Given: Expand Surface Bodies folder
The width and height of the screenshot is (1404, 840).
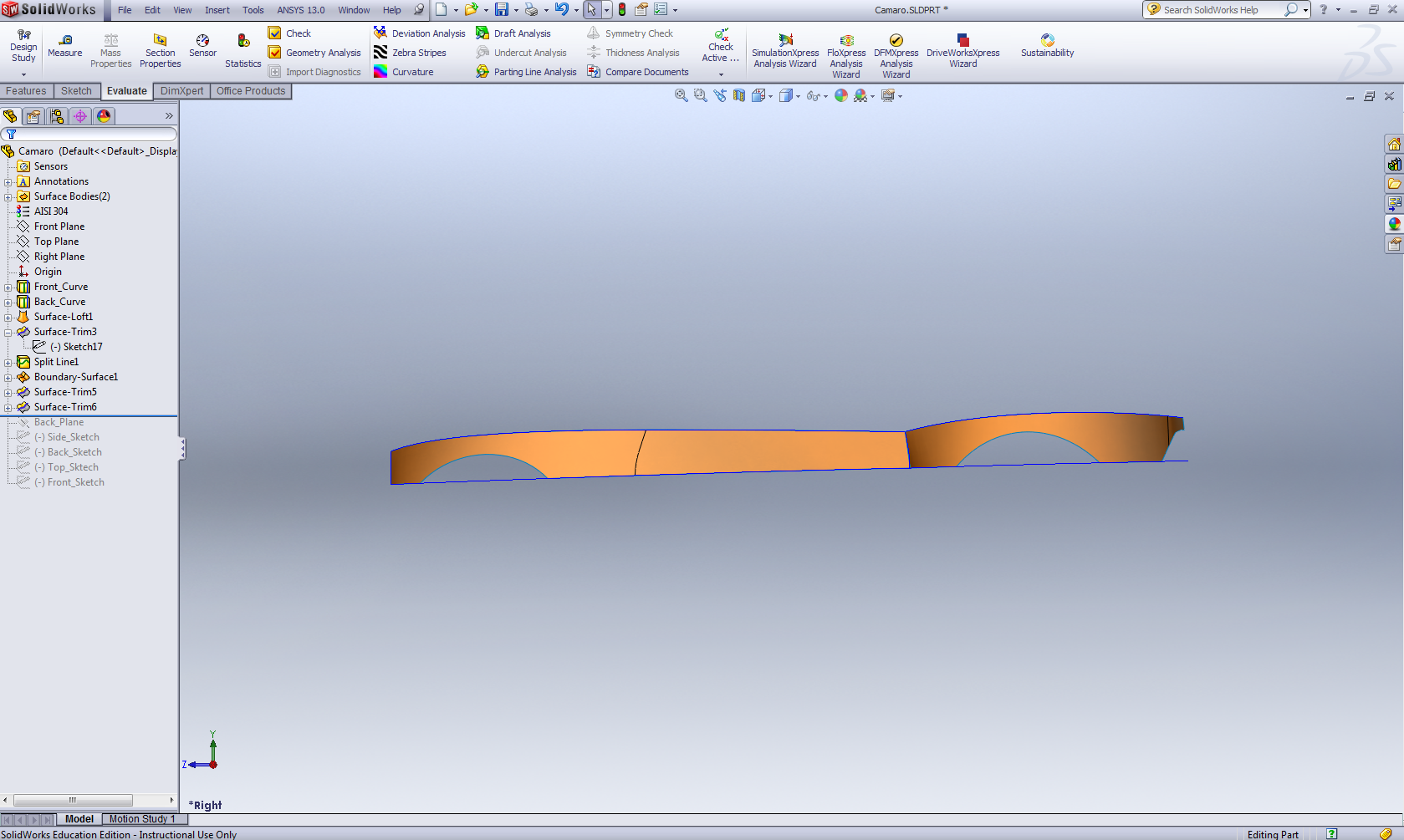Looking at the screenshot, I should tap(8, 197).
